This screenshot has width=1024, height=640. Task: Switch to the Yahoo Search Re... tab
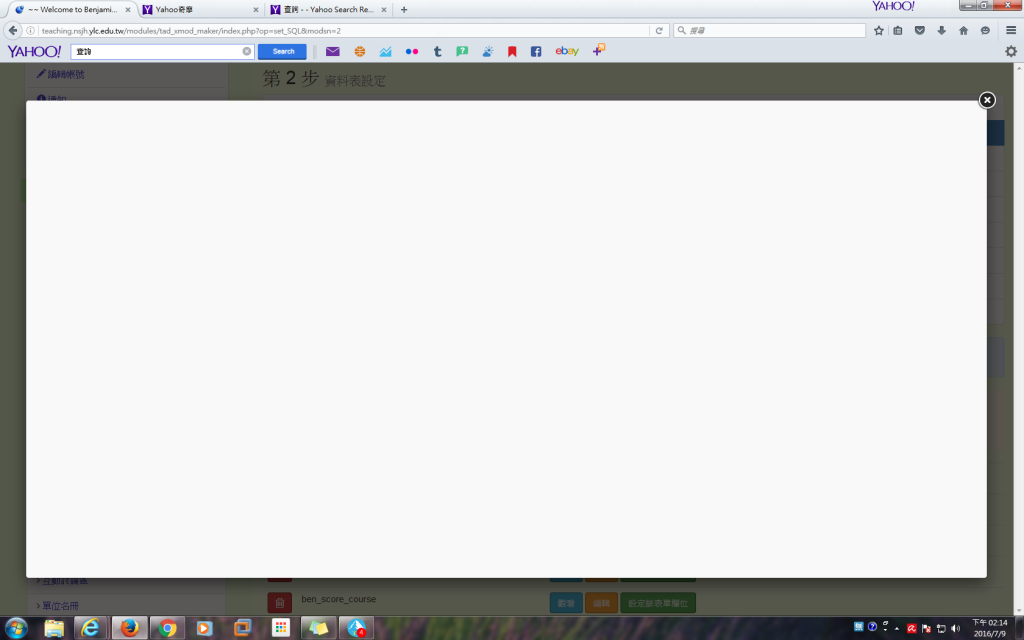(x=325, y=10)
